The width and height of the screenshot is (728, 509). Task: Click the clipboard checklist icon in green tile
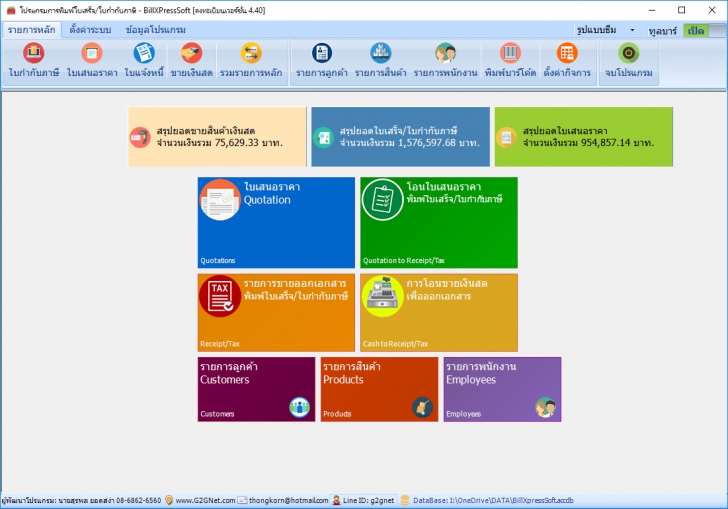click(x=383, y=200)
